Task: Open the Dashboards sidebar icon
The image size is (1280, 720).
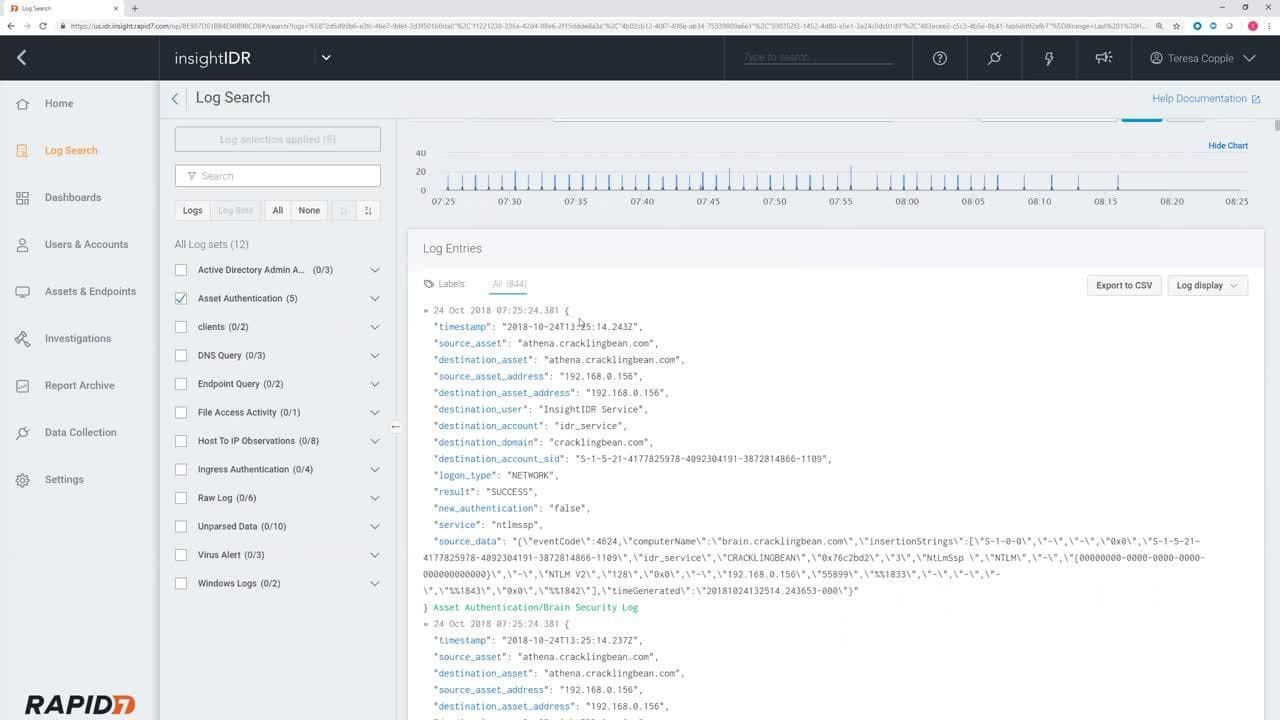Action: [22, 198]
